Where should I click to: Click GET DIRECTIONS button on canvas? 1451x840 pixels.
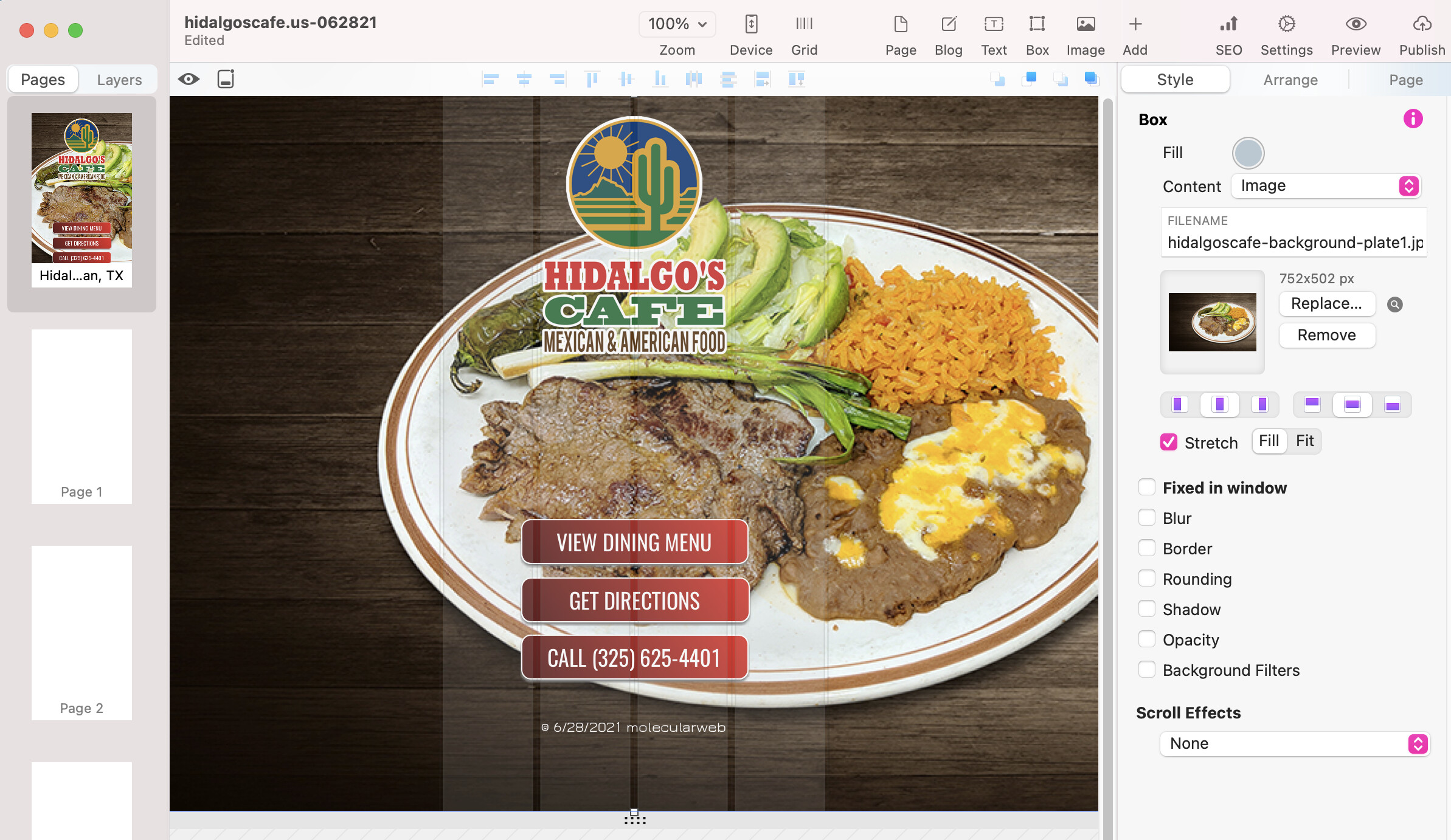tap(634, 600)
